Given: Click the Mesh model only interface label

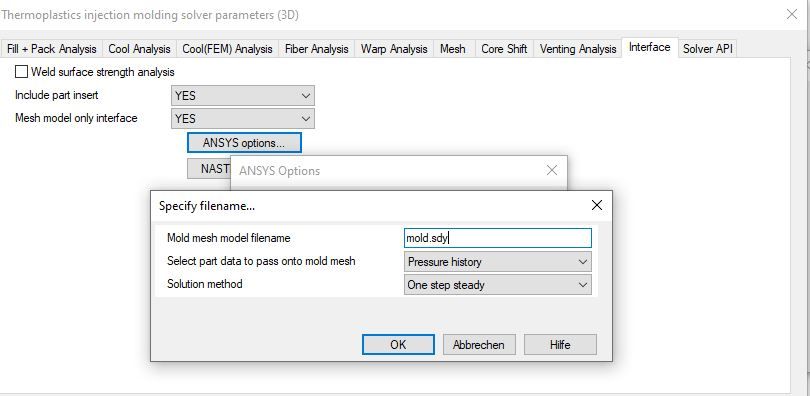Looking at the screenshot, I should tap(76, 118).
